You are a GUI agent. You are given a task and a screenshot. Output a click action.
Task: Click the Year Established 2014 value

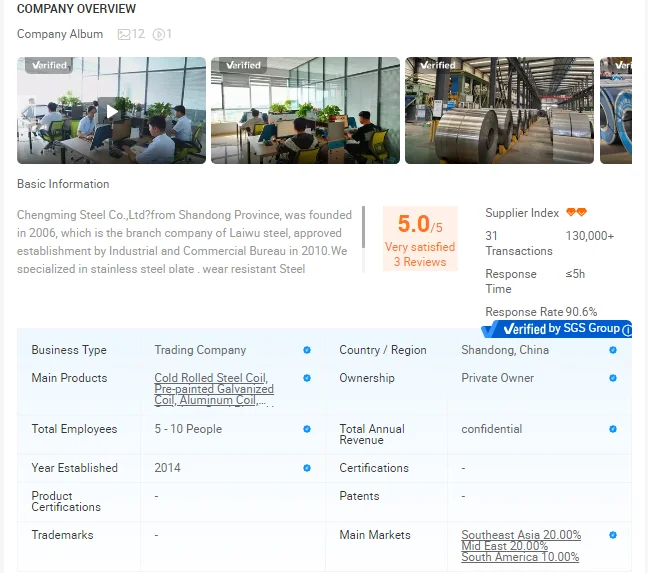167,468
